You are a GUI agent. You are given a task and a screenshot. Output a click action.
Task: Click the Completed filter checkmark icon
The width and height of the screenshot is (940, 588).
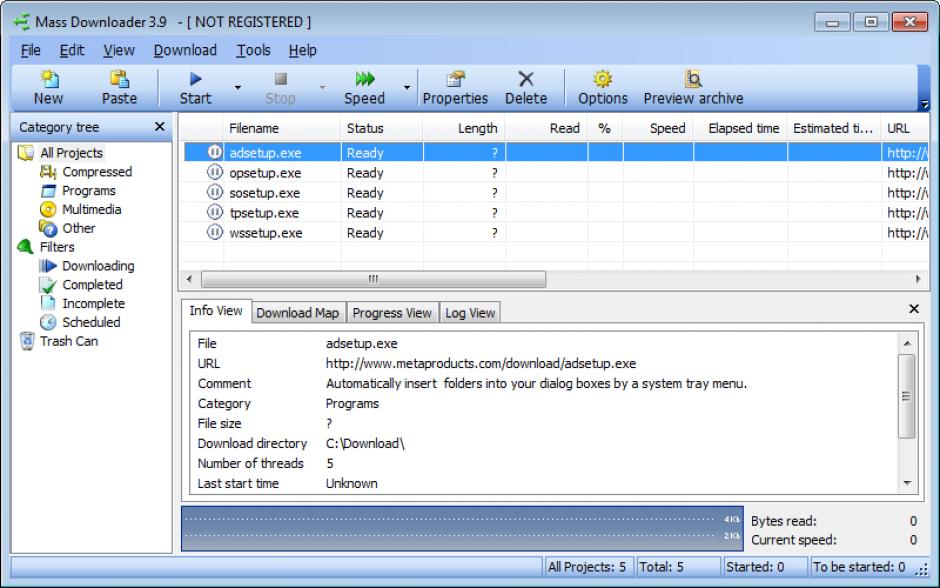pos(48,285)
